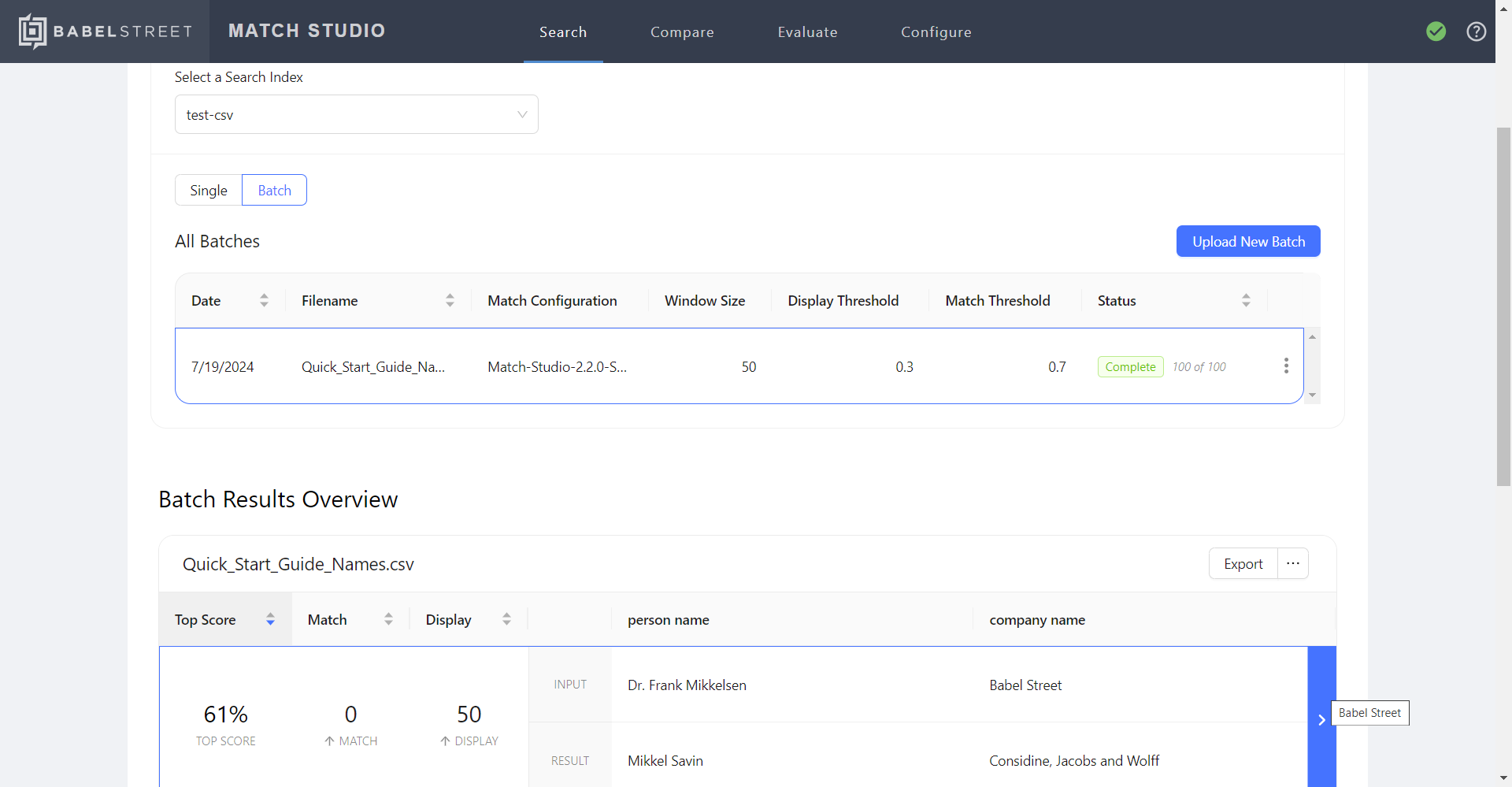This screenshot has height=787, width=1512.
Task: Sort results by Display column
Action: [x=506, y=619]
